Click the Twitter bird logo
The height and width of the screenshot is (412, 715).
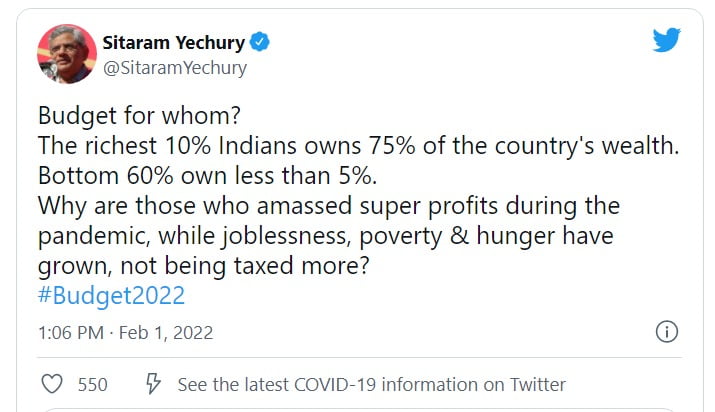tap(666, 41)
